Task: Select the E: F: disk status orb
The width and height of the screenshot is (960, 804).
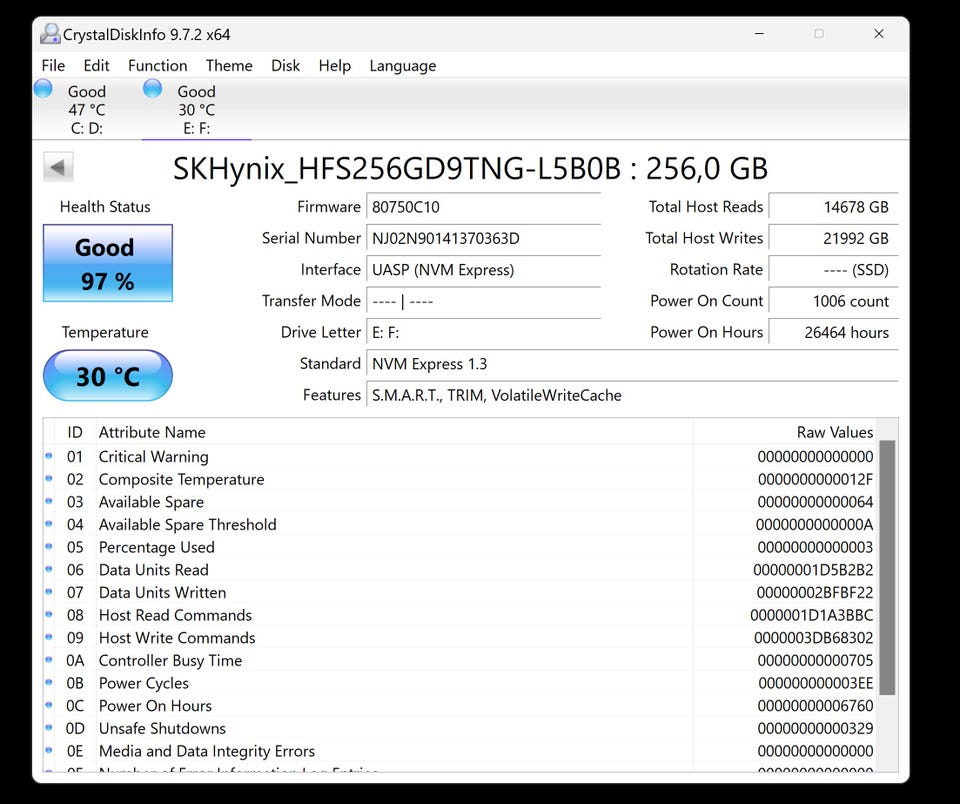Action: point(153,90)
